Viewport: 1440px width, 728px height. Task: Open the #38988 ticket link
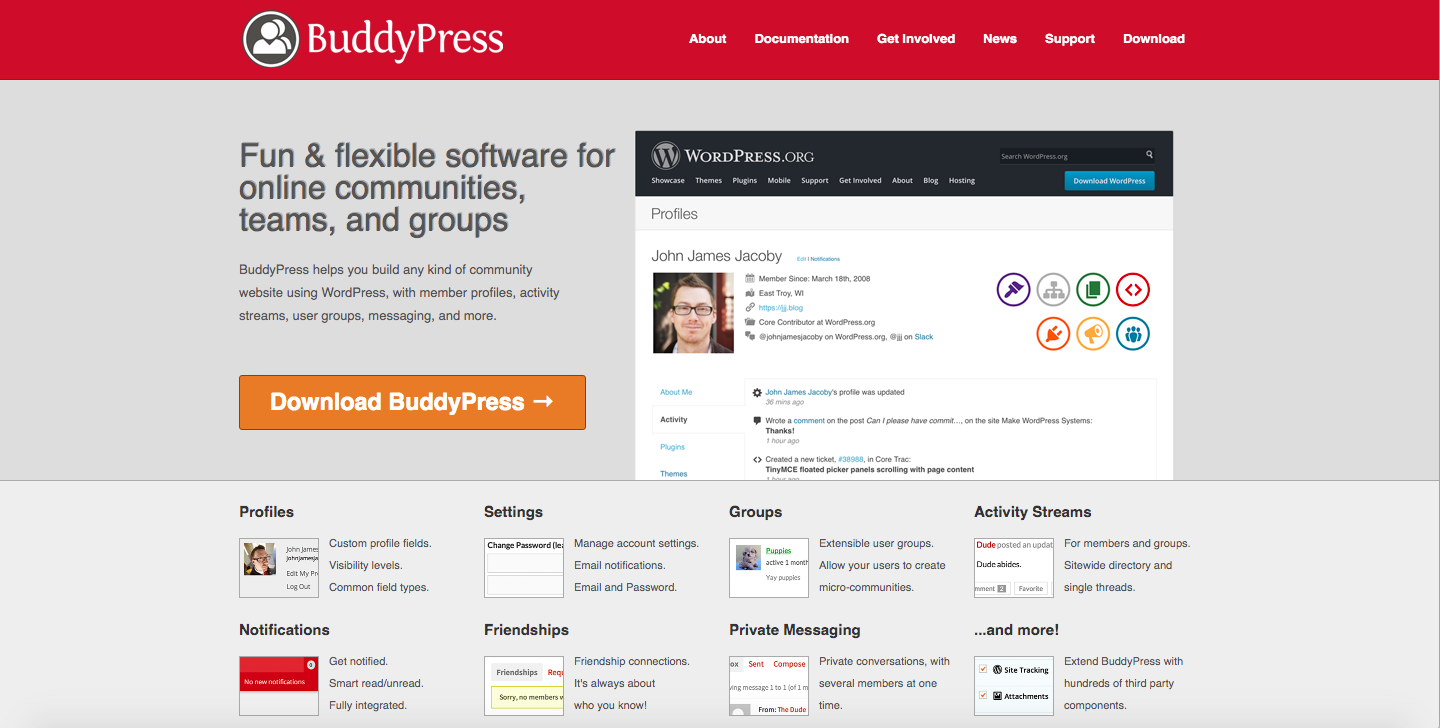click(852, 460)
